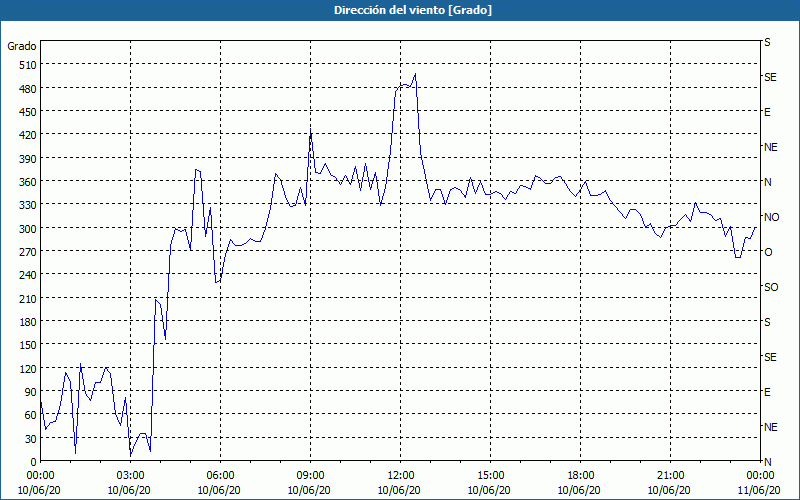This screenshot has height=500, width=800.
Task: Click the 450 degree axis label
Action: click(28, 112)
